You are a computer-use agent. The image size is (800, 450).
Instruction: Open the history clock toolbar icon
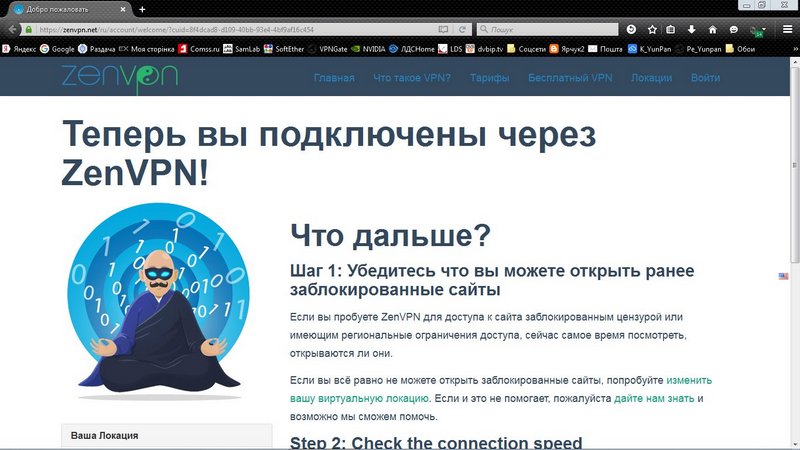click(x=631, y=30)
